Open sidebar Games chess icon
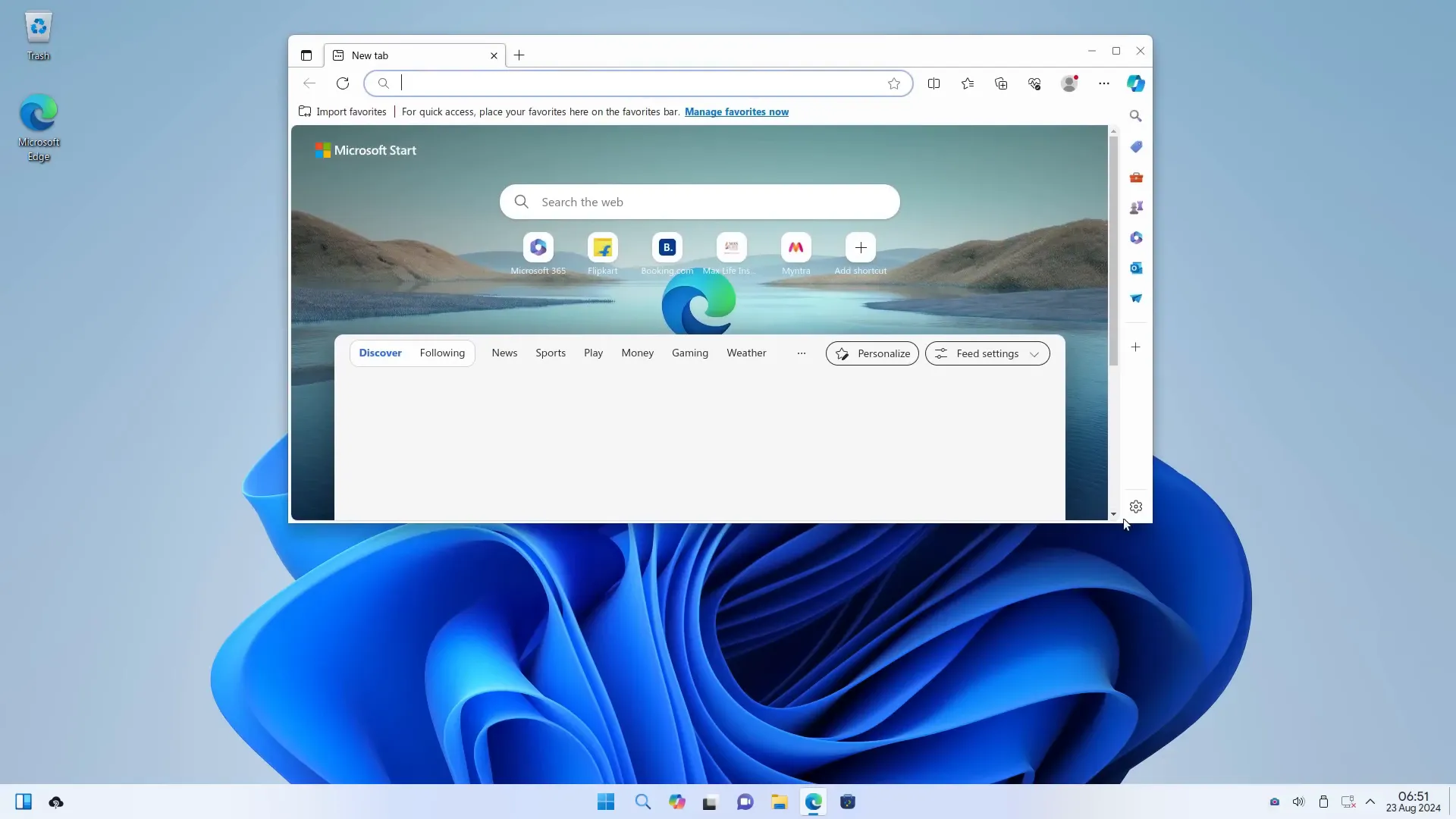 (1136, 207)
